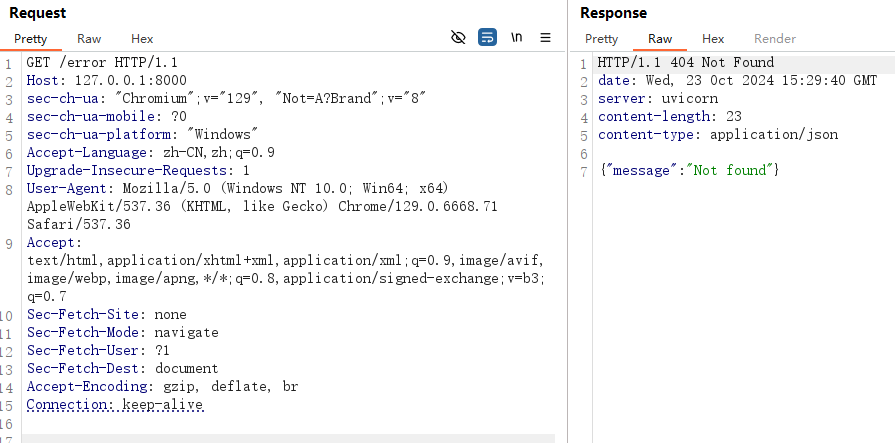Viewport: 895px width, 443px height.
Task: Open the Request hamburger options menu
Action: (x=546, y=38)
